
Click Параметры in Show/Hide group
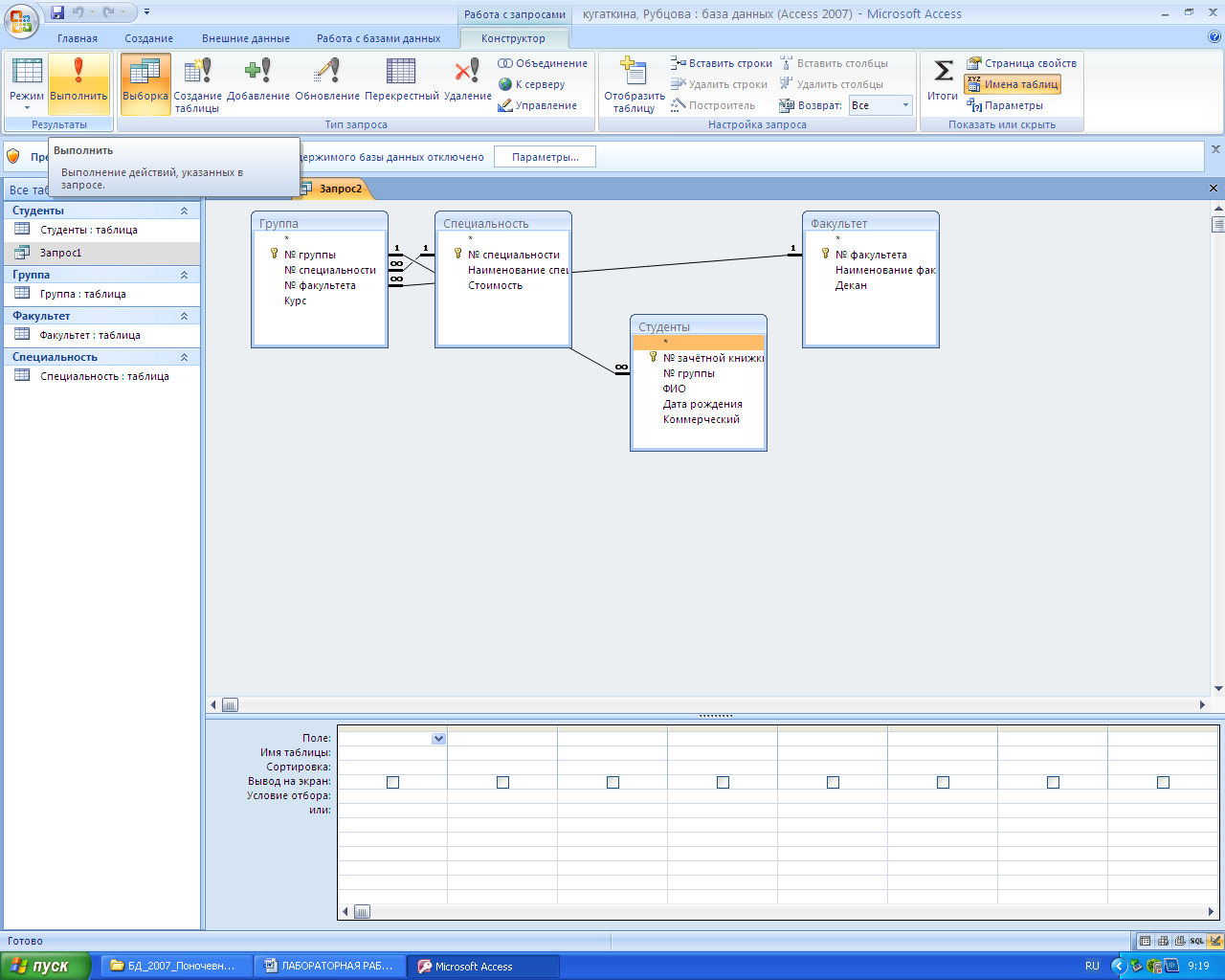pos(1005,105)
